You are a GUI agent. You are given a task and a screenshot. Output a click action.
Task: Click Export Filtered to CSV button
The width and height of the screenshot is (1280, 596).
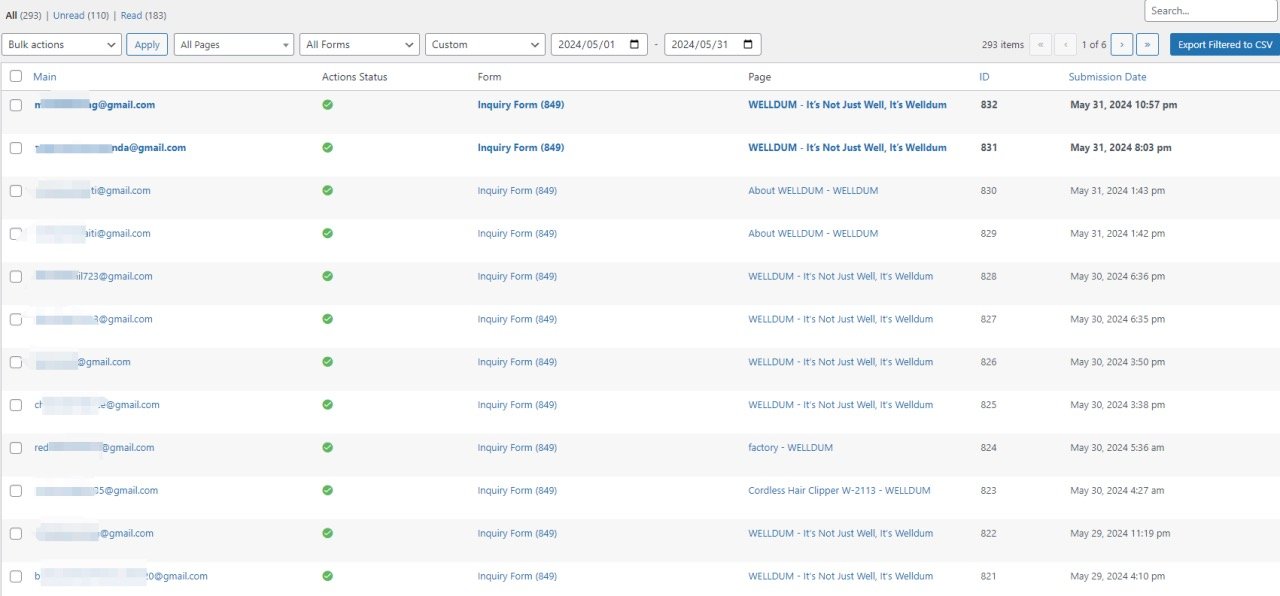point(1225,45)
